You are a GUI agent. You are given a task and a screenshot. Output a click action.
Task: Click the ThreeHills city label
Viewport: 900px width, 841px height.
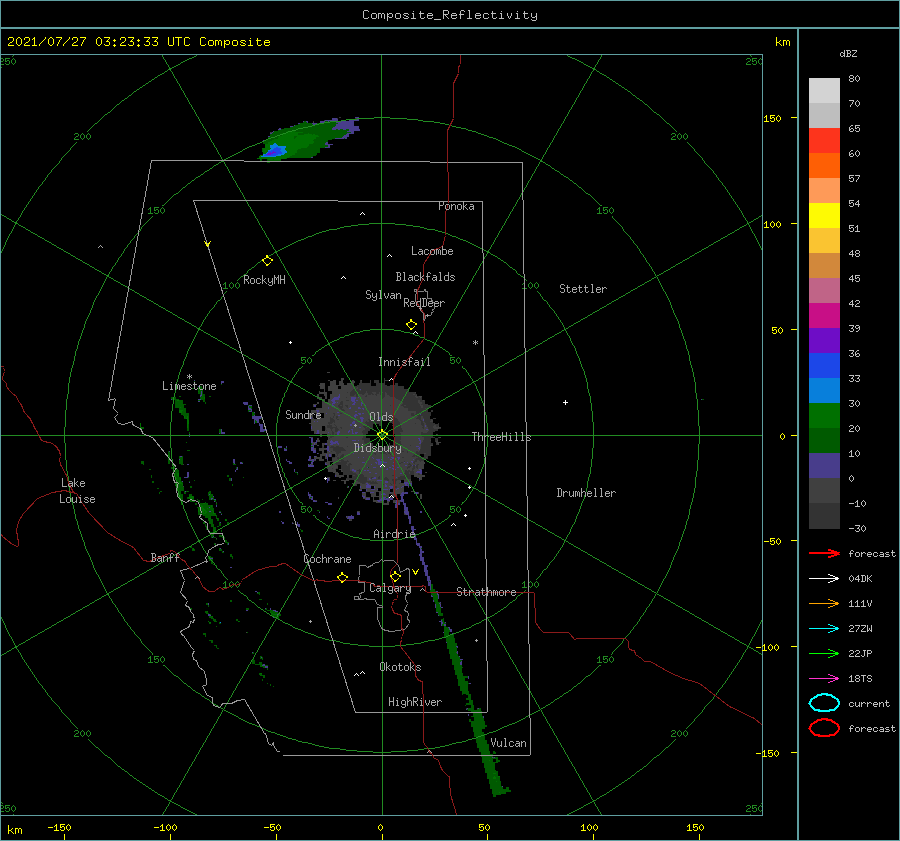coord(502,437)
